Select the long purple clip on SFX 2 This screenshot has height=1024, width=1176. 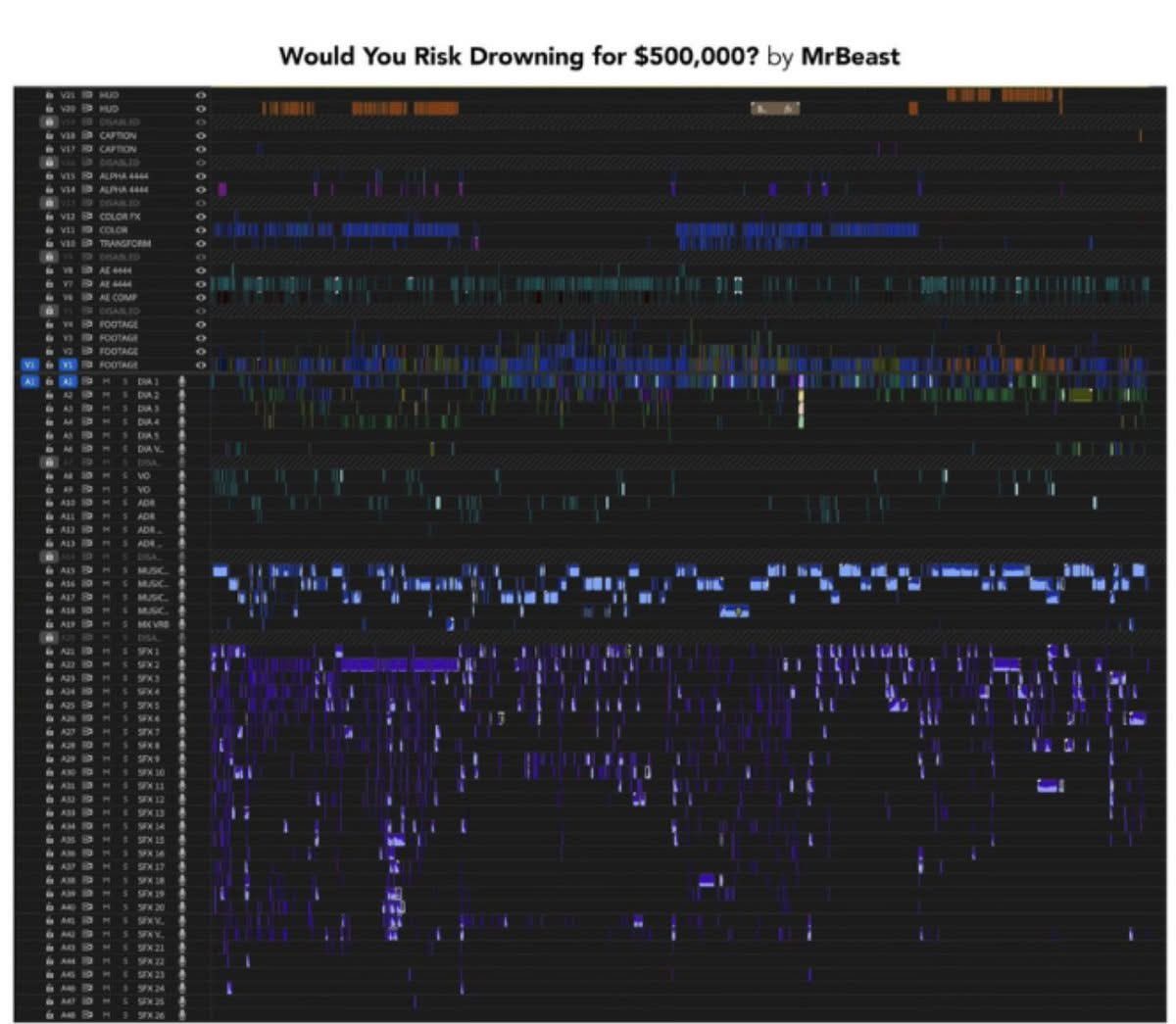pos(400,664)
